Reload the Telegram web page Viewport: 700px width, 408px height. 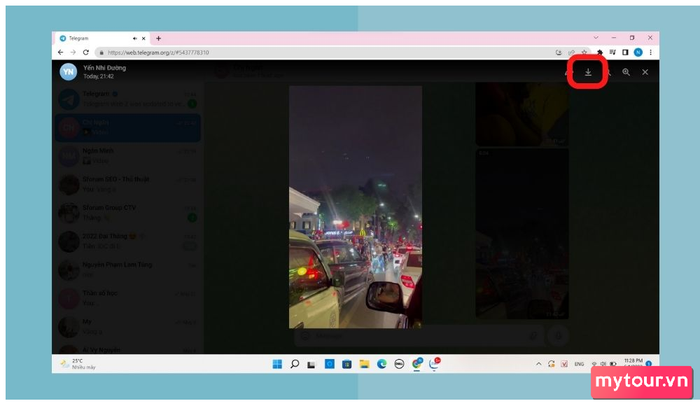86,52
